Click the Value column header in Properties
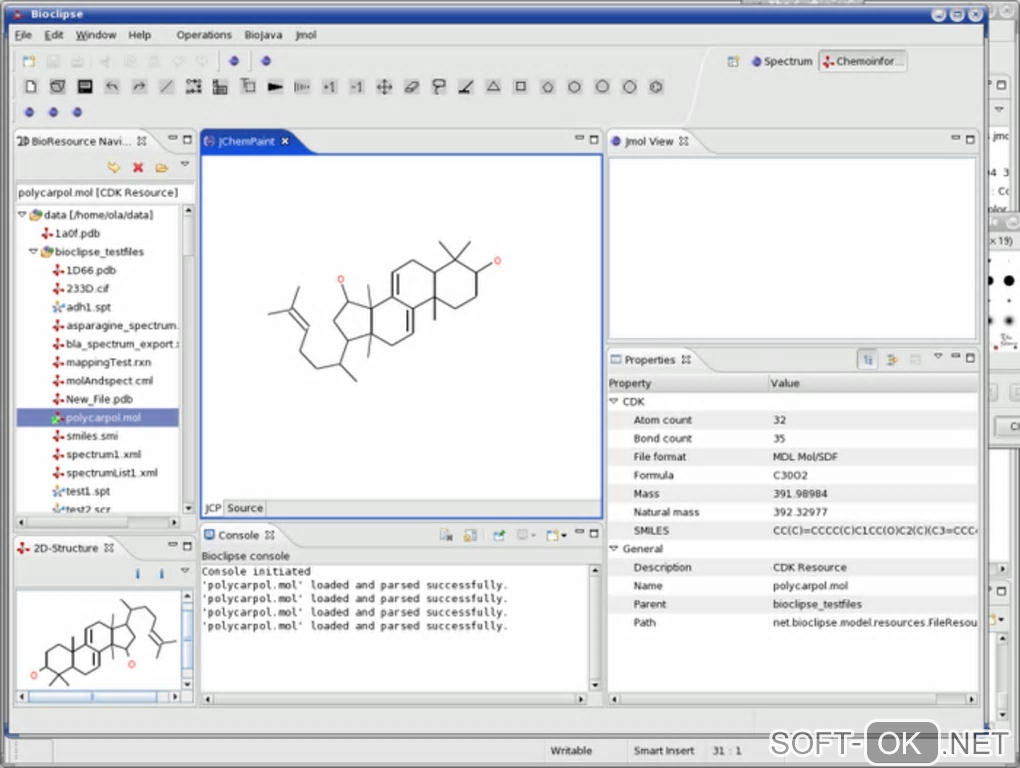The height and width of the screenshot is (768, 1020). point(873,383)
